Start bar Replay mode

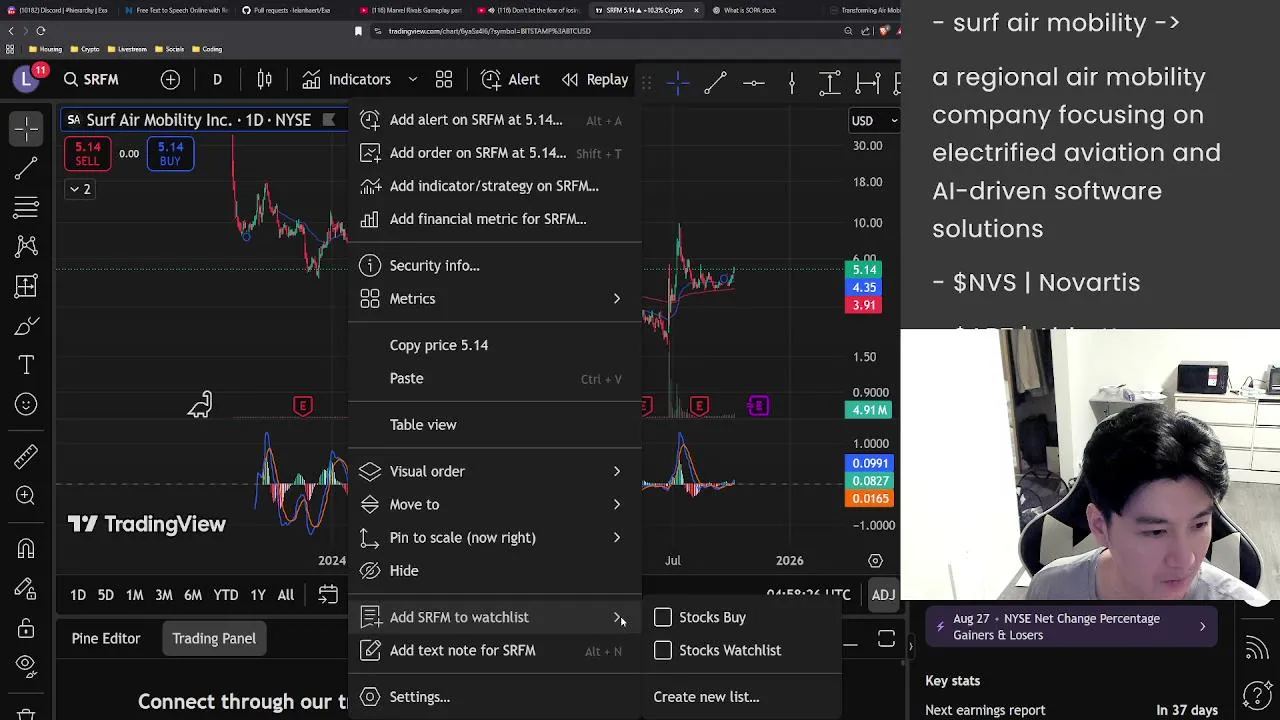pyautogui.click(x=595, y=79)
